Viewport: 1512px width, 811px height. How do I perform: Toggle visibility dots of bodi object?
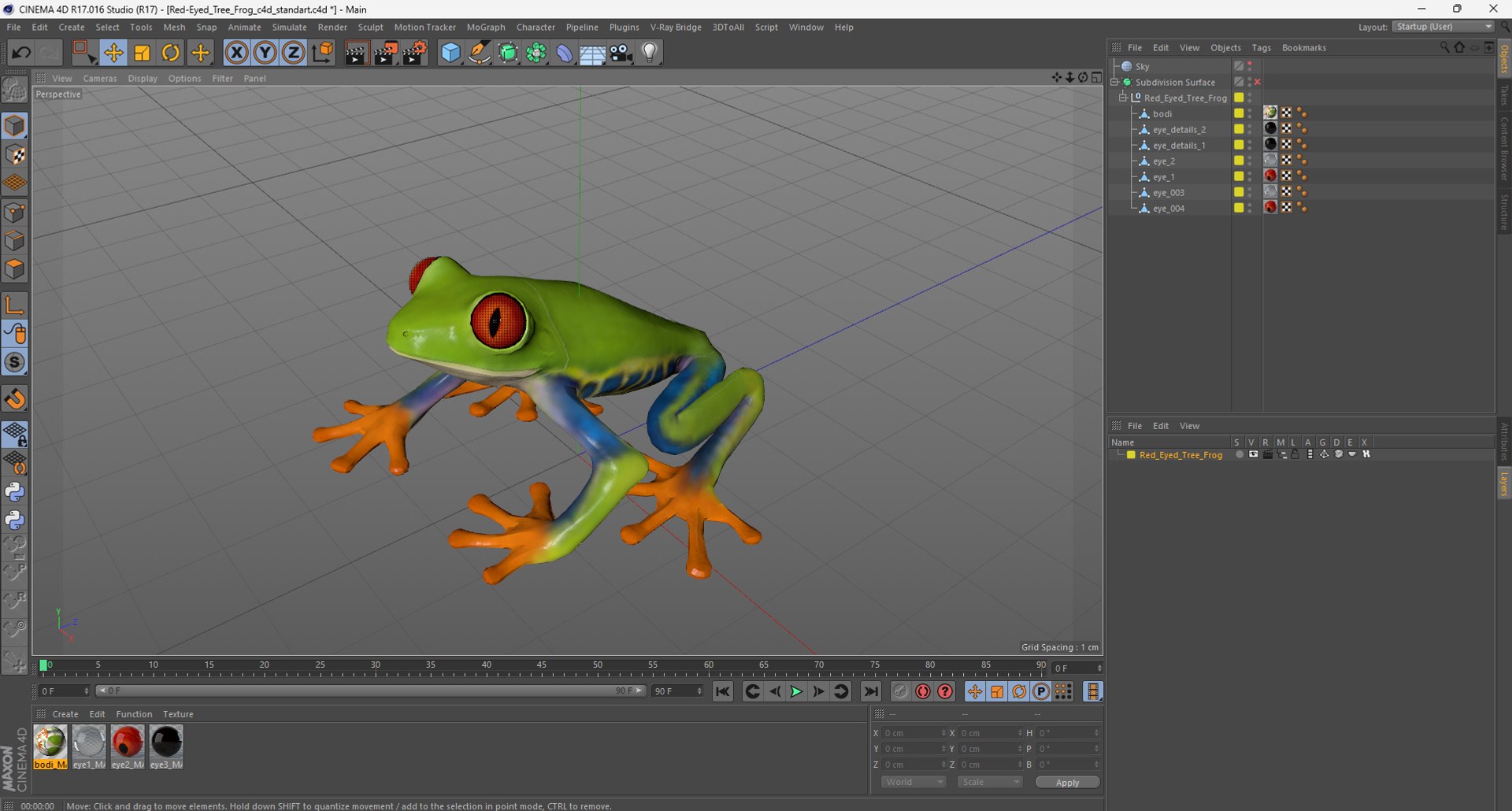(1250, 113)
